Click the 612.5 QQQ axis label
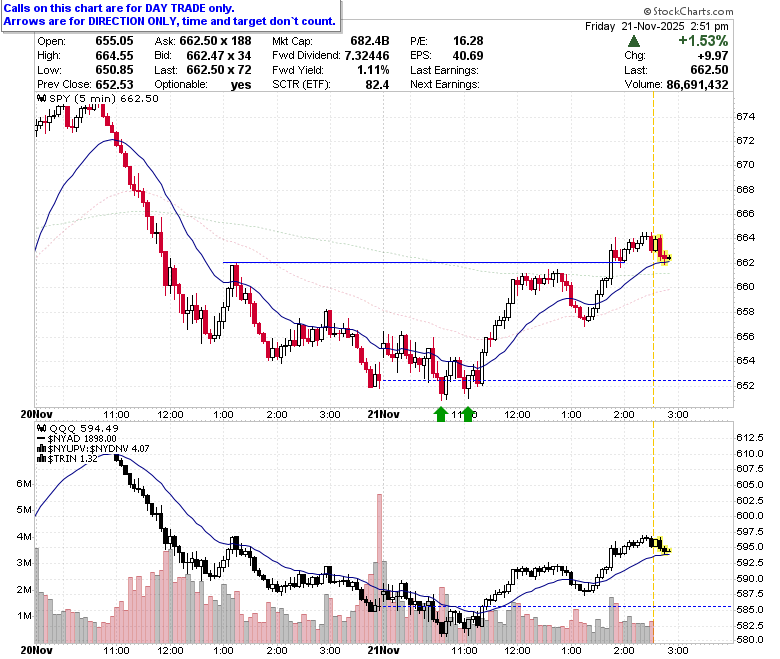Viewport: 780px width, 659px height. 750,437
